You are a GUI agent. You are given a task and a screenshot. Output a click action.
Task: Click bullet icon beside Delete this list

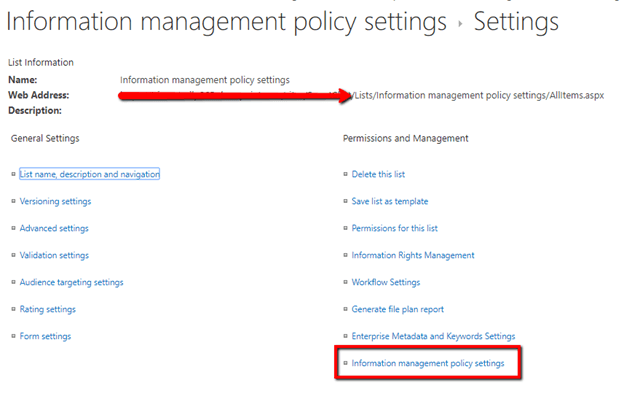(345, 174)
